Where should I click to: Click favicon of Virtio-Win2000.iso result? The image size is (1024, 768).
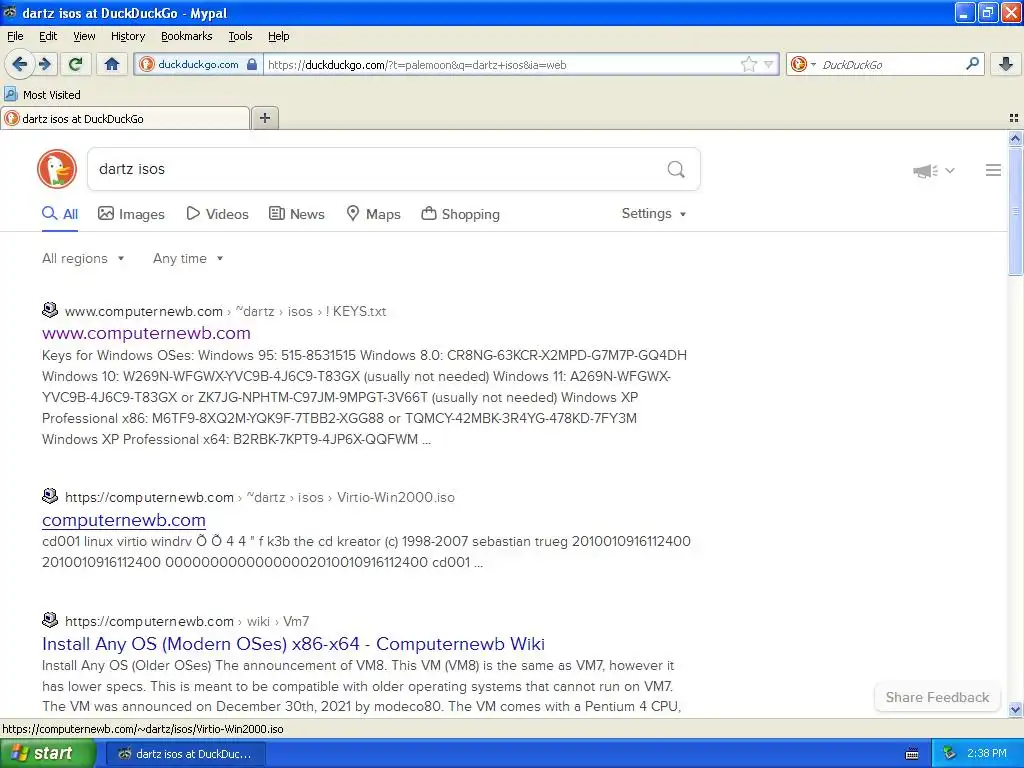coord(50,496)
